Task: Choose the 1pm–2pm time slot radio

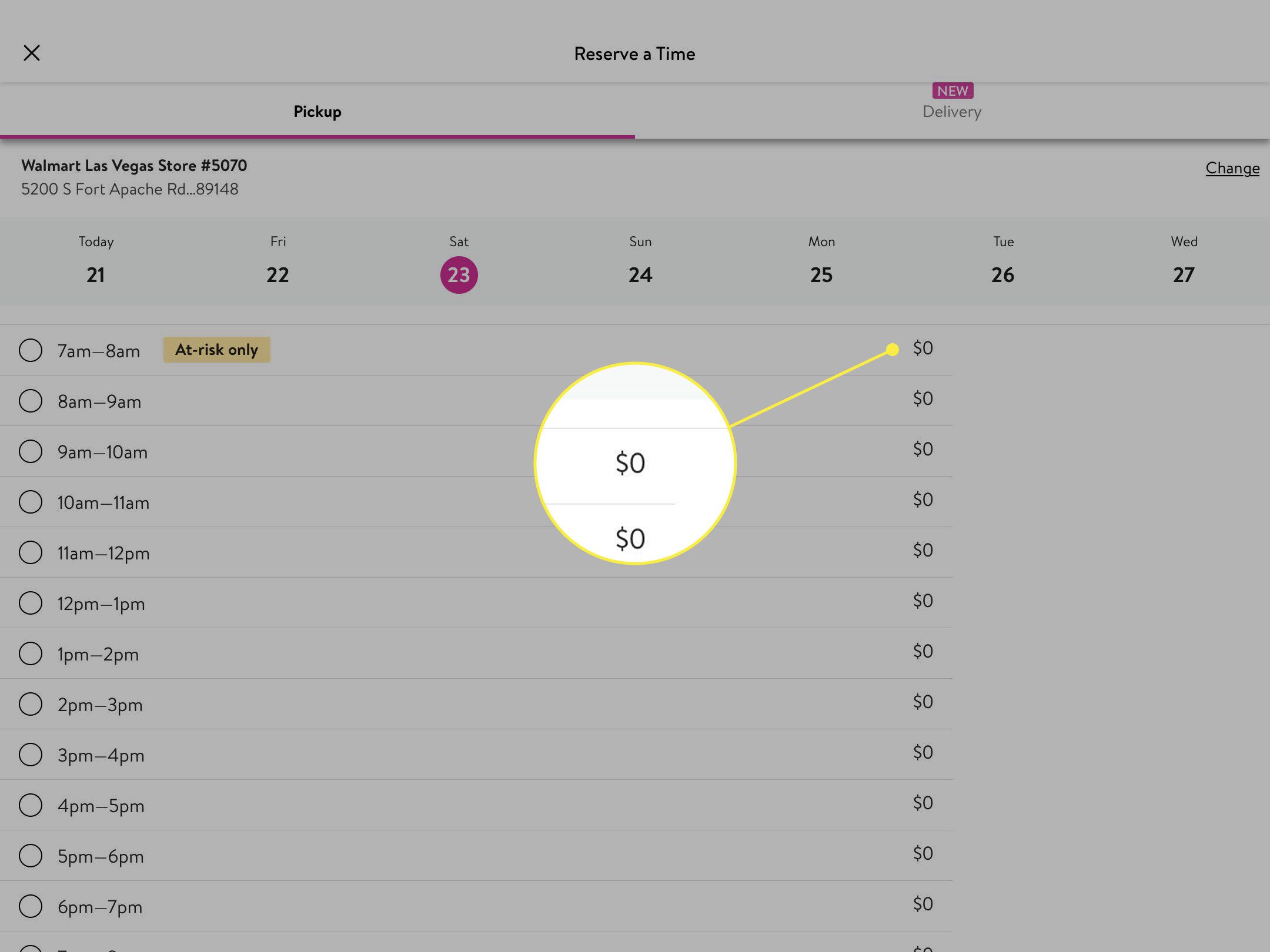Action: (x=31, y=653)
